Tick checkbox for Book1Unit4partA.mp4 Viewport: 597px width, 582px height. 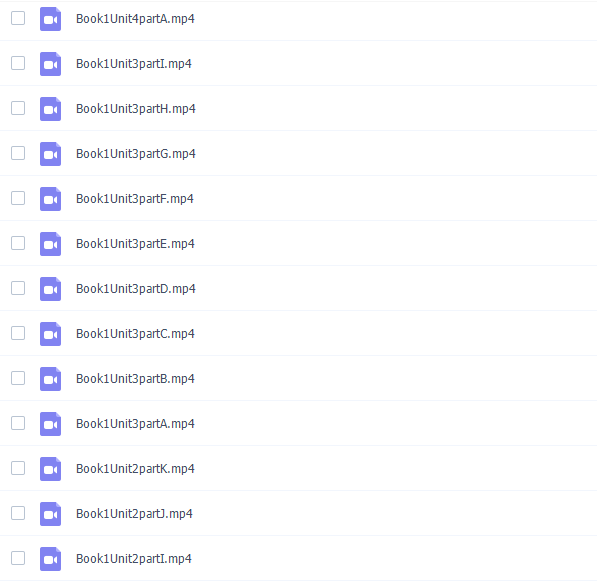coord(18,18)
